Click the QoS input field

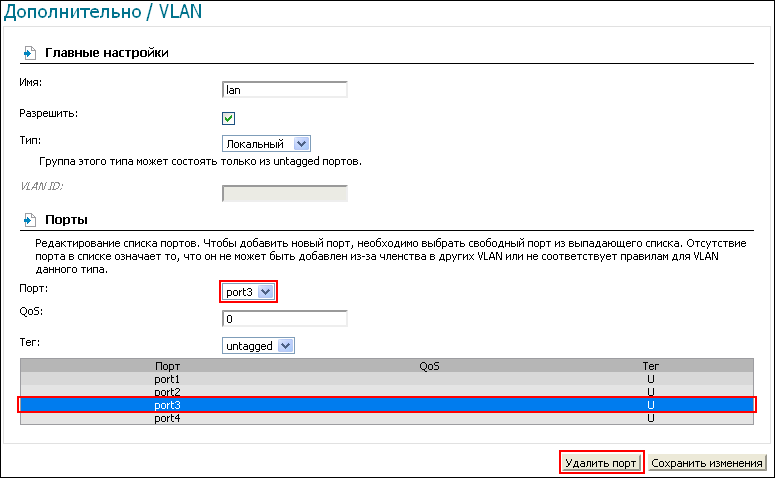click(285, 319)
